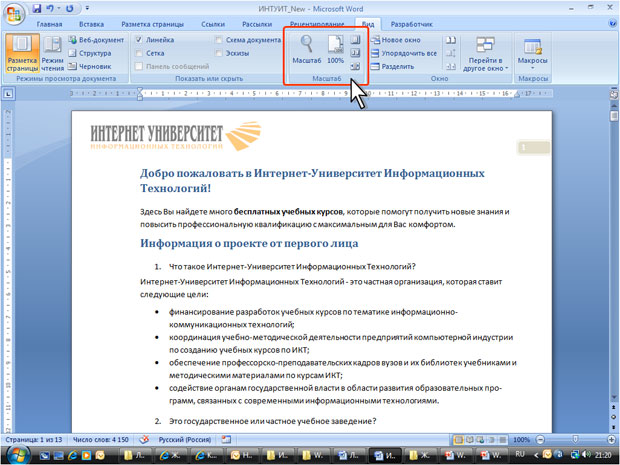This screenshot has width=620, height=465.
Task: Switch to Черновик draft view
Action: tap(90, 66)
